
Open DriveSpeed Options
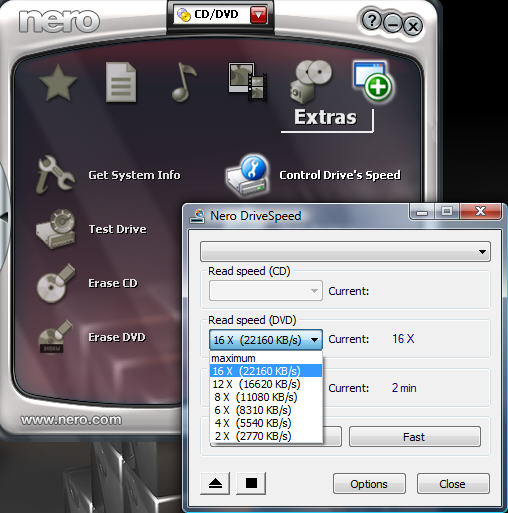point(369,484)
